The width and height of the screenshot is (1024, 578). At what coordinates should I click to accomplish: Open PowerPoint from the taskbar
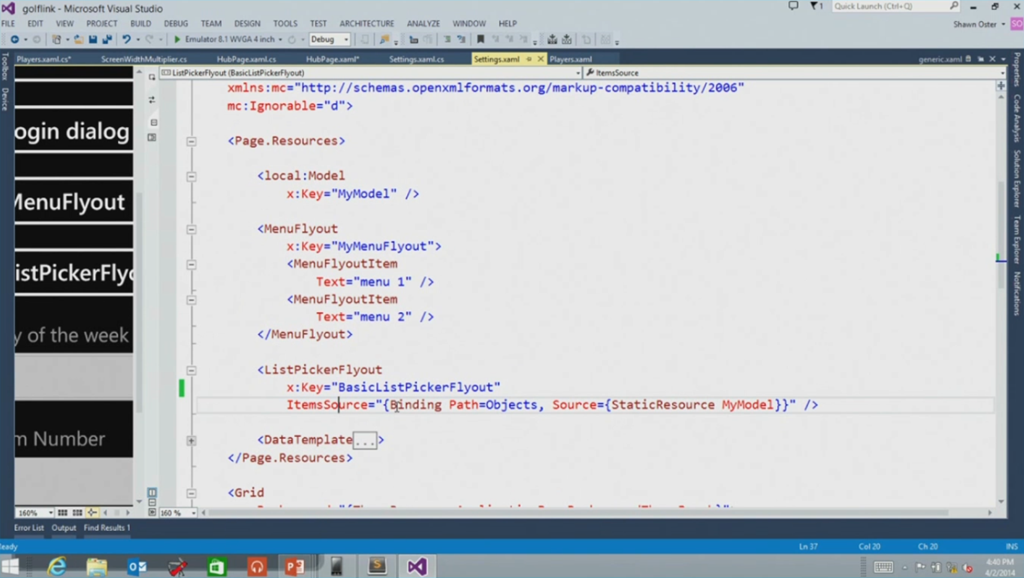[295, 566]
